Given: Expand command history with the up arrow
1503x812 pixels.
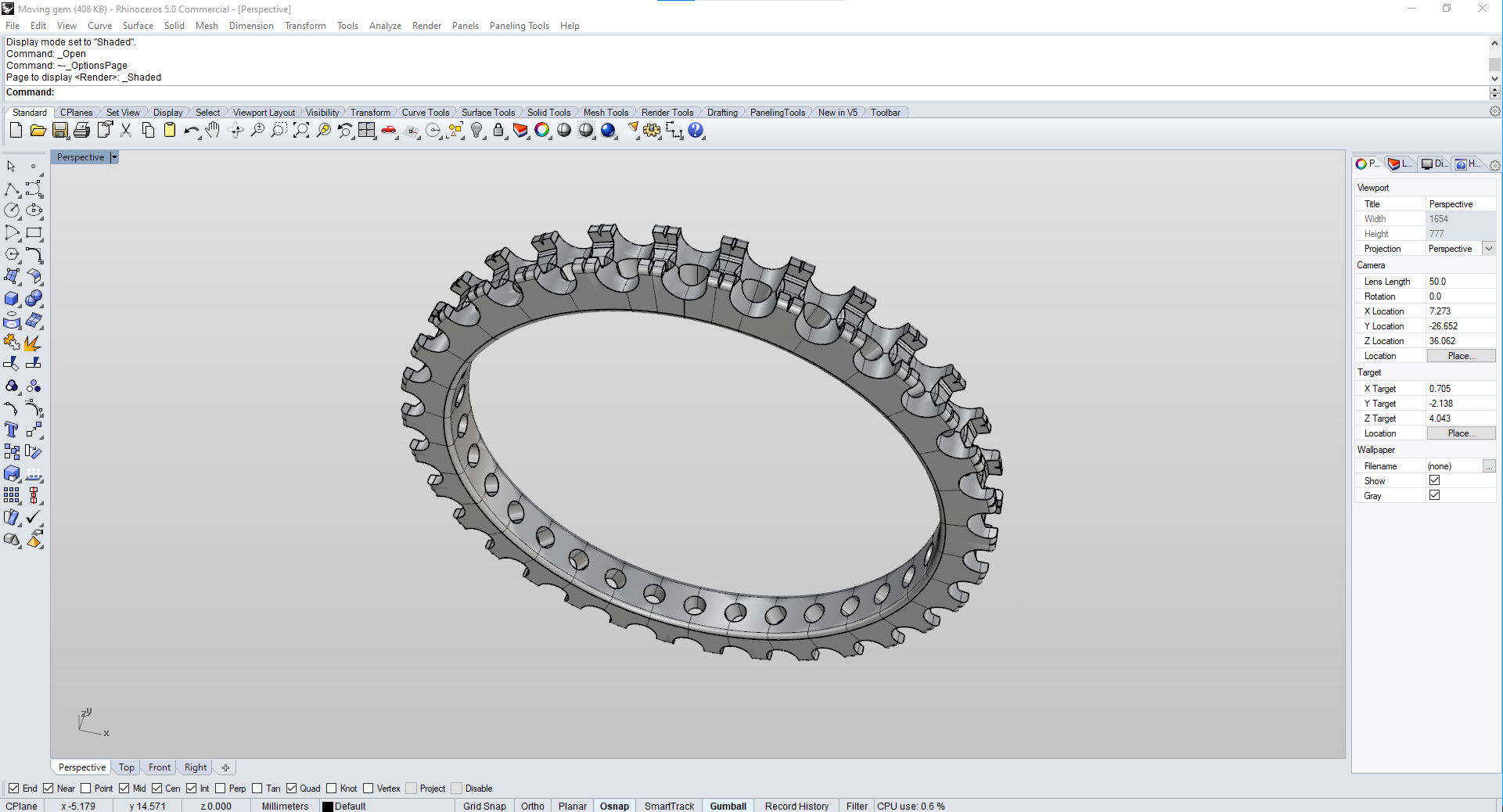Looking at the screenshot, I should point(1495,42).
